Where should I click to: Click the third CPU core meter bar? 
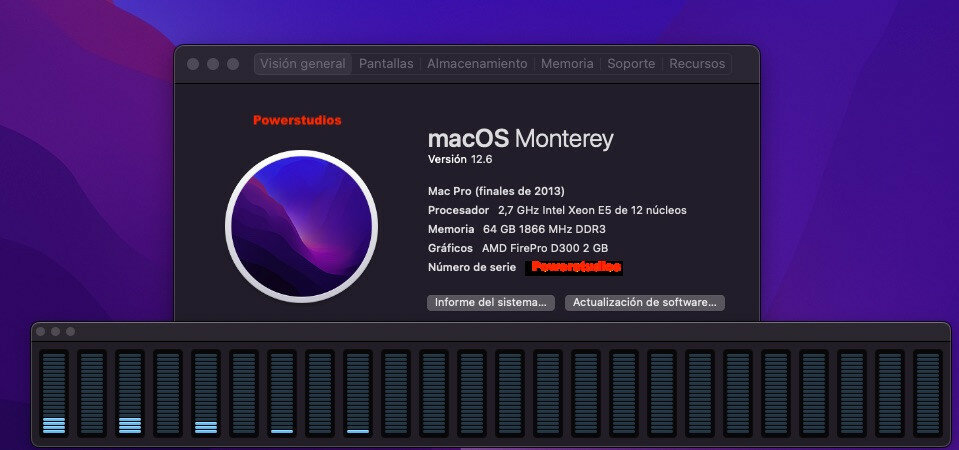(130, 393)
